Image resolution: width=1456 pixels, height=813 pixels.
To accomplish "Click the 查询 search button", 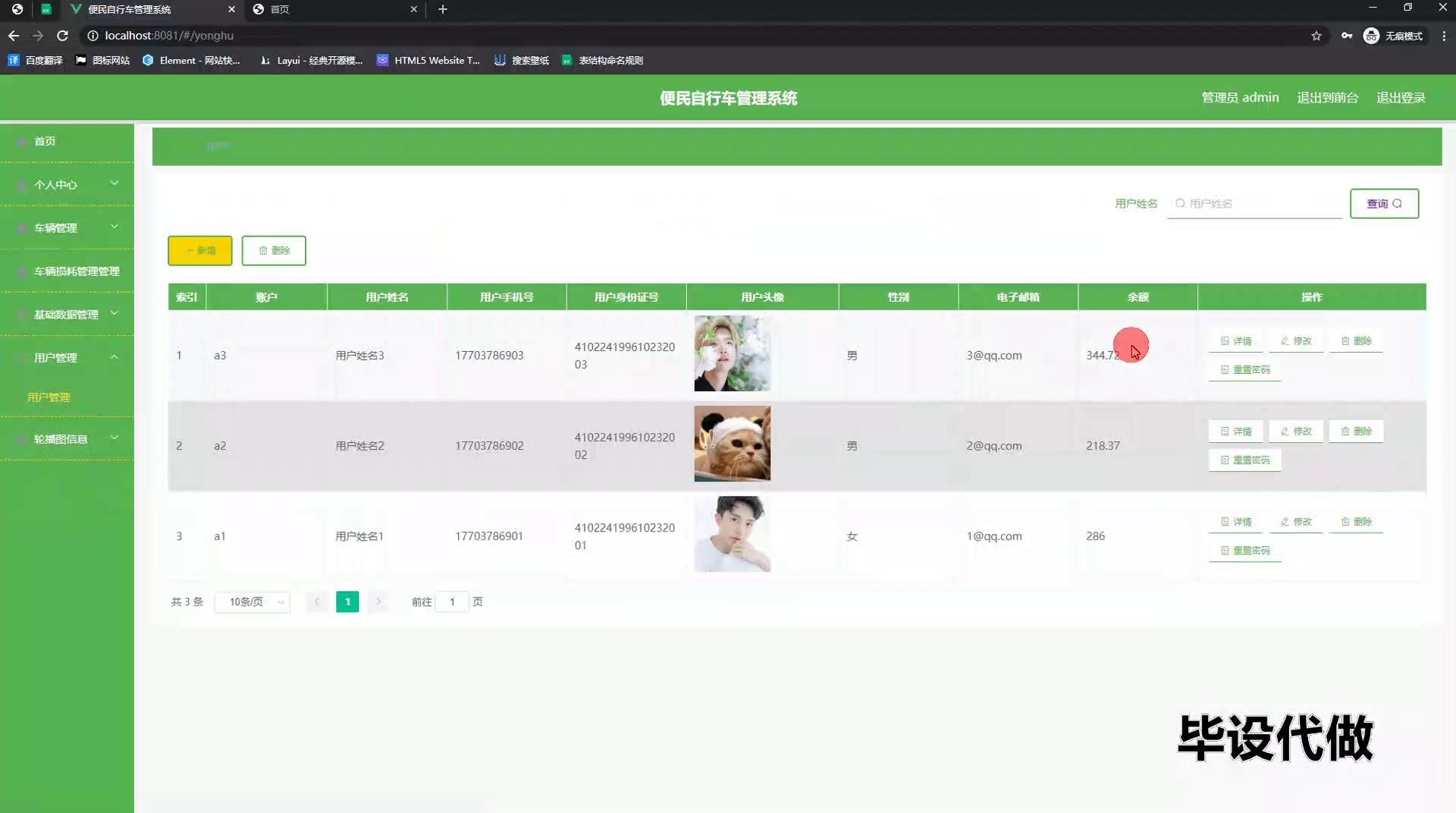I will [x=1384, y=203].
